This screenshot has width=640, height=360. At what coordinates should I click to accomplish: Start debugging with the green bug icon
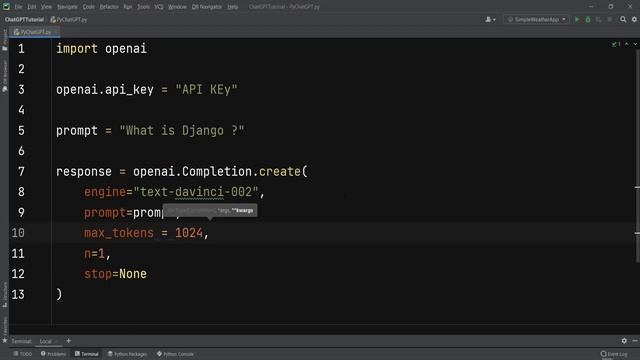pyautogui.click(x=588, y=19)
